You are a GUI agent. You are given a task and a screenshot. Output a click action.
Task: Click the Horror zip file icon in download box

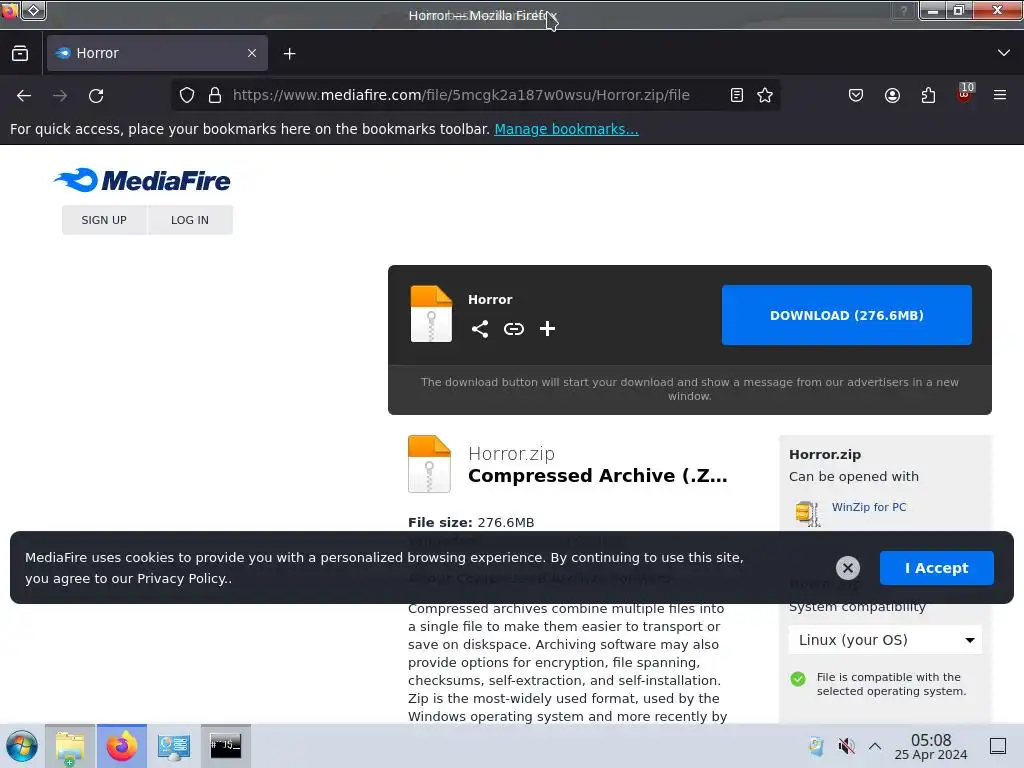pos(431,314)
